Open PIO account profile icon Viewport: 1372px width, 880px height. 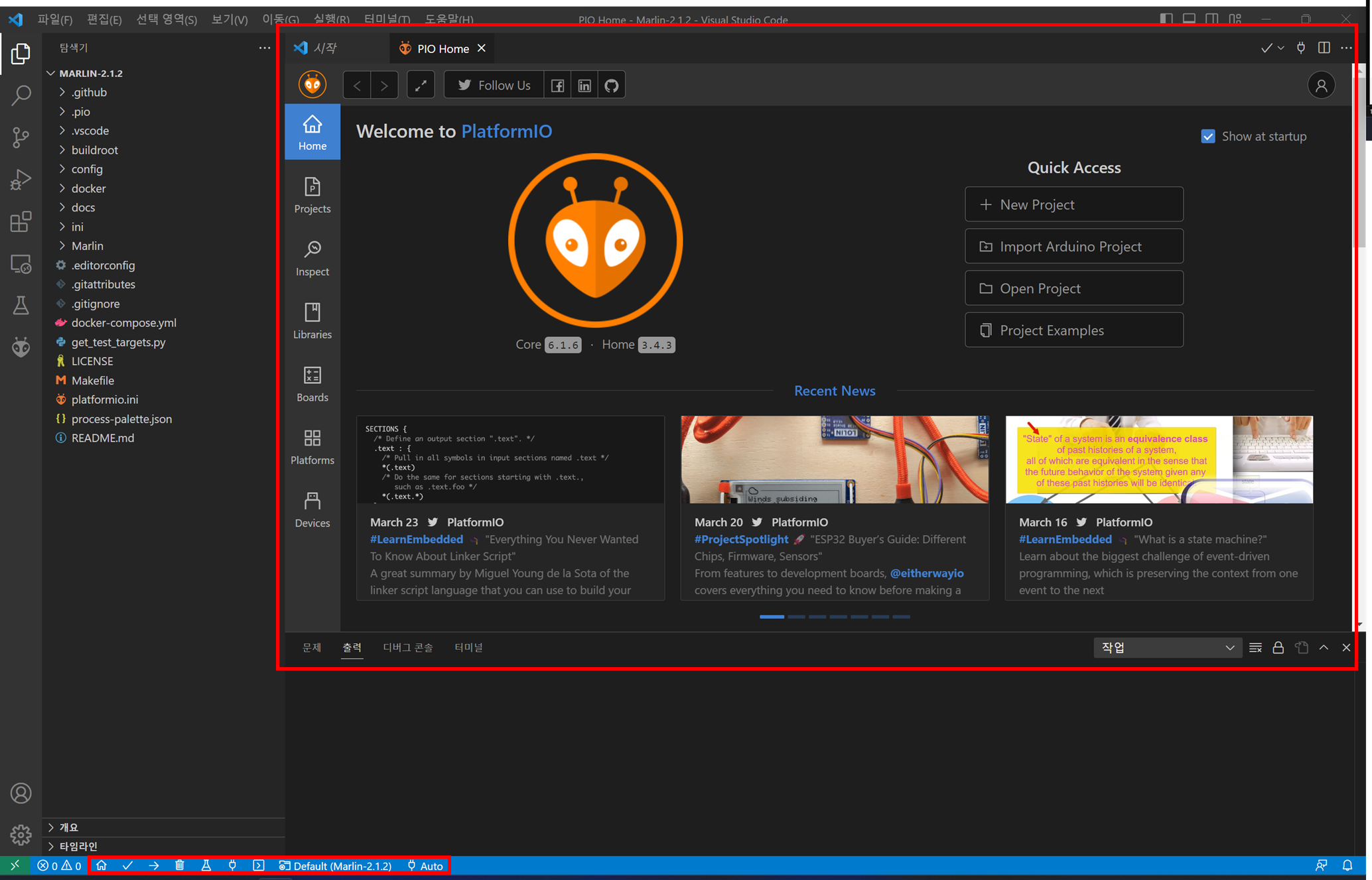(1321, 86)
